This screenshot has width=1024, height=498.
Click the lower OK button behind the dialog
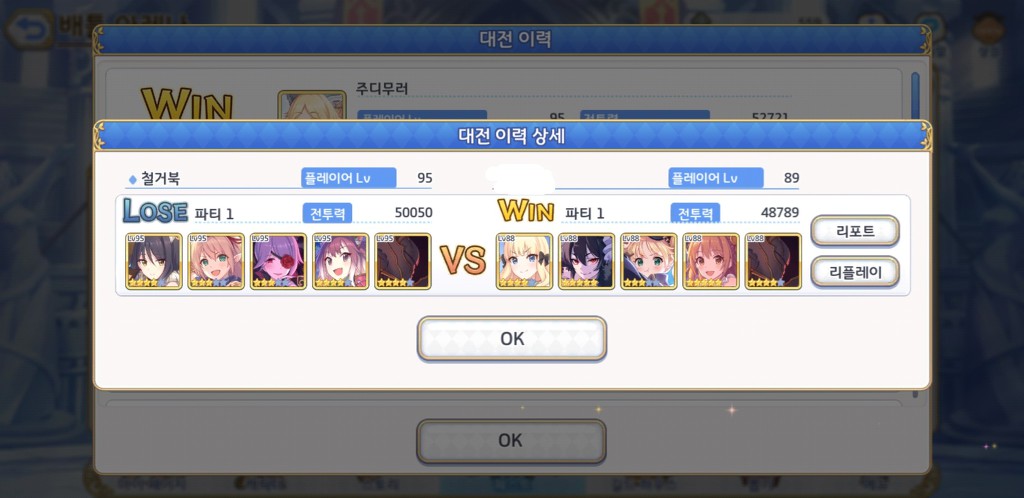511,441
